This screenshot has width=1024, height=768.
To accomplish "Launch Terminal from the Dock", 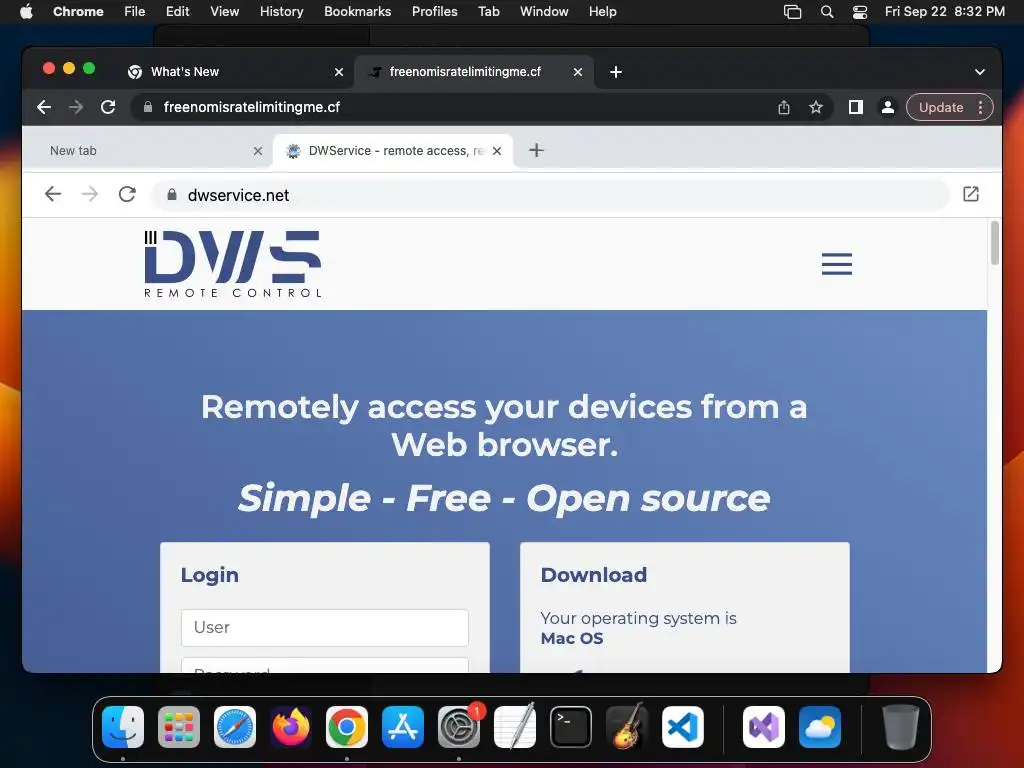I will coord(571,727).
